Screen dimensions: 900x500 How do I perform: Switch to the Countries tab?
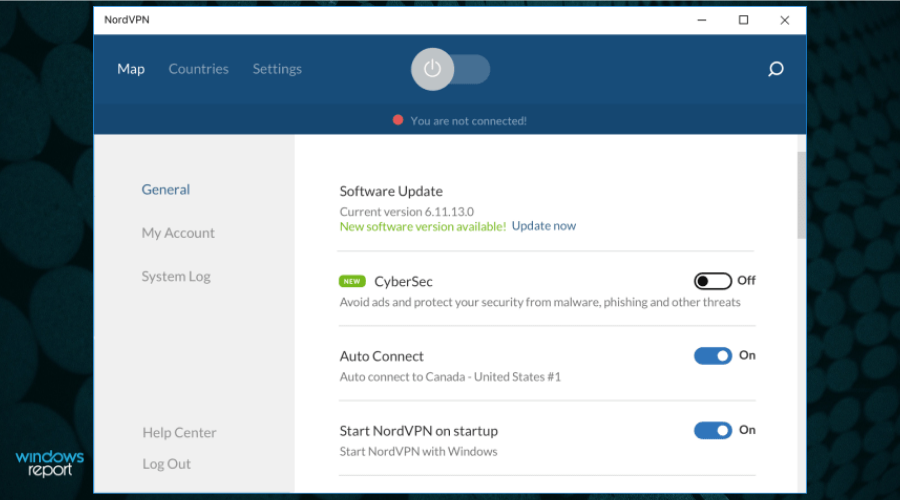click(x=199, y=69)
